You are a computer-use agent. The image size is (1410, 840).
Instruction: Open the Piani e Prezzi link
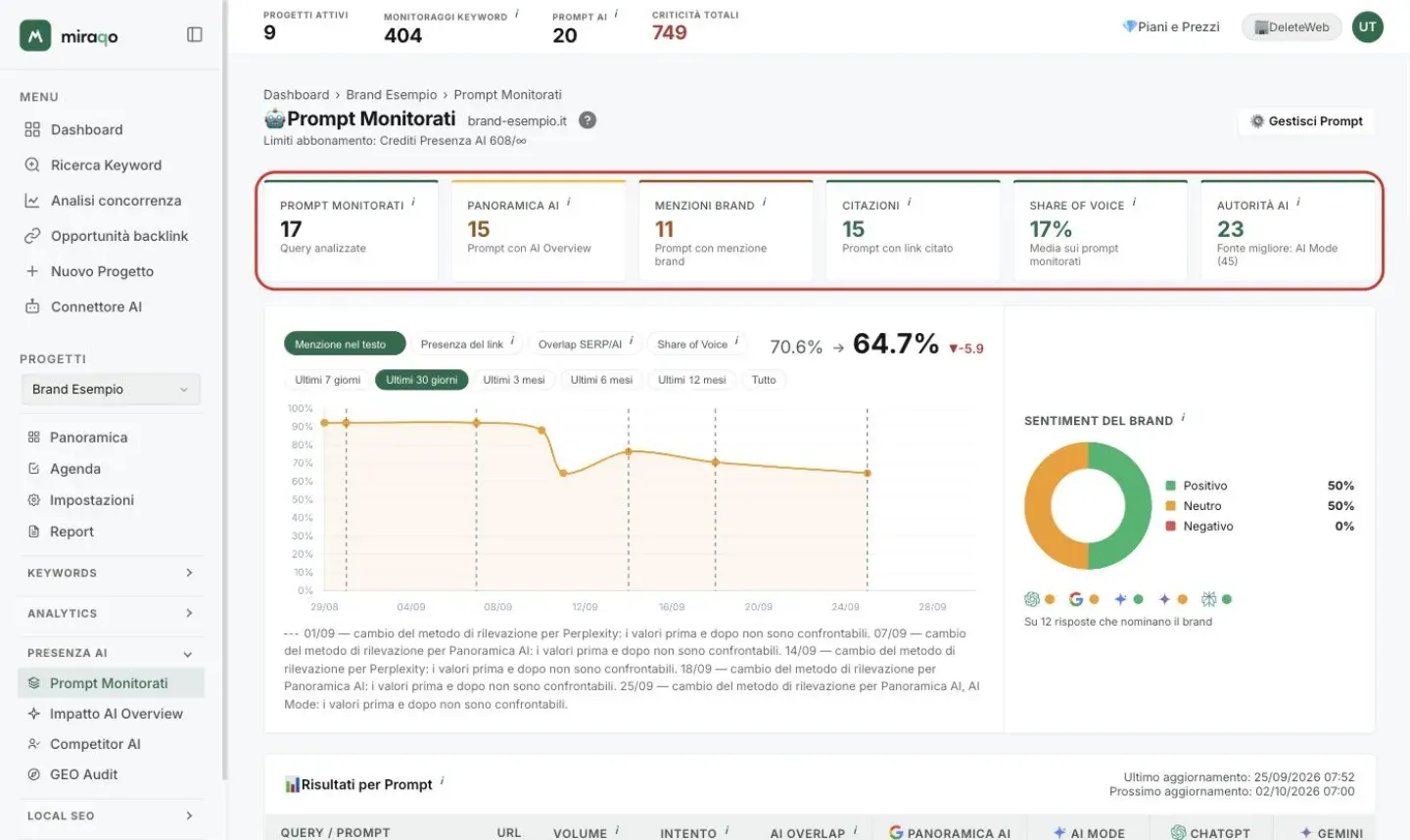tap(1171, 27)
